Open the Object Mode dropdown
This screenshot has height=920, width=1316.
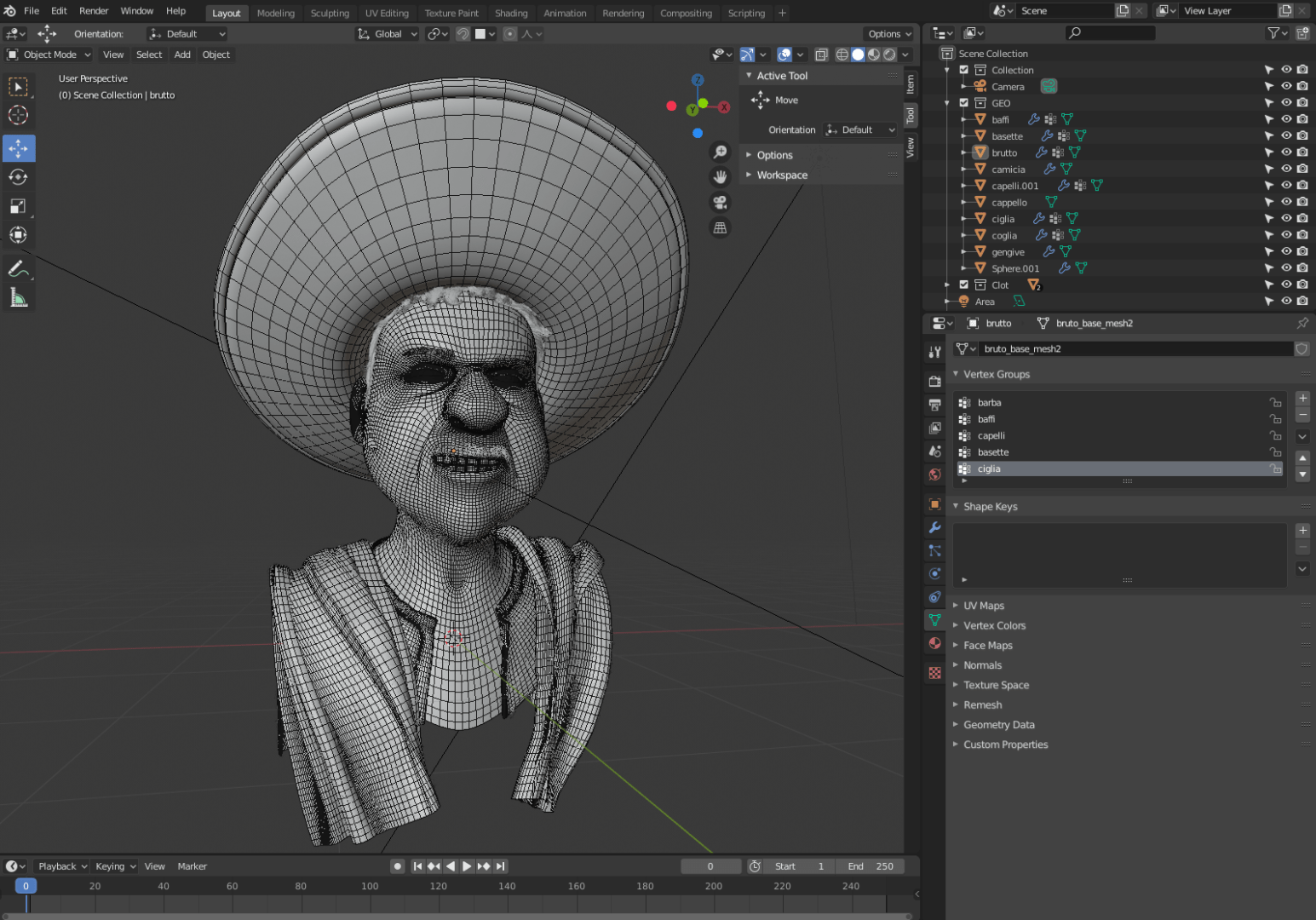coord(49,55)
